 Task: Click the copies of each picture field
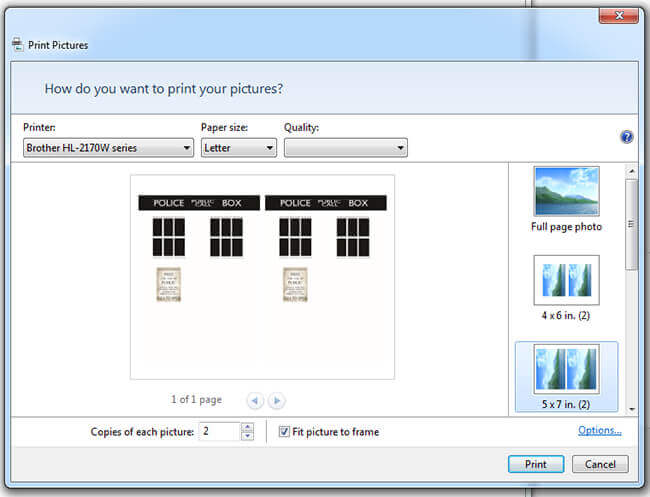point(220,432)
